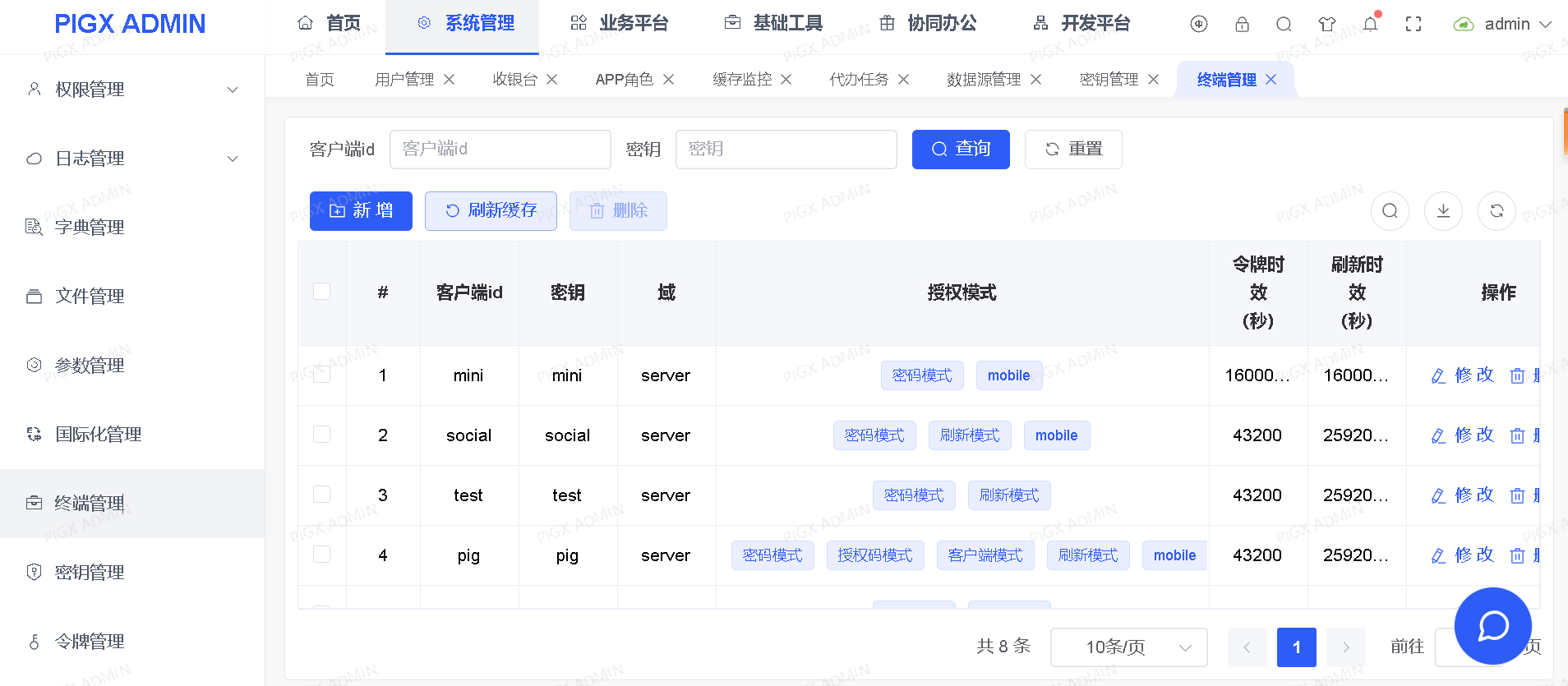Open the 首页 top menu
Image resolution: width=1568 pixels, height=686 pixels.
(329, 24)
